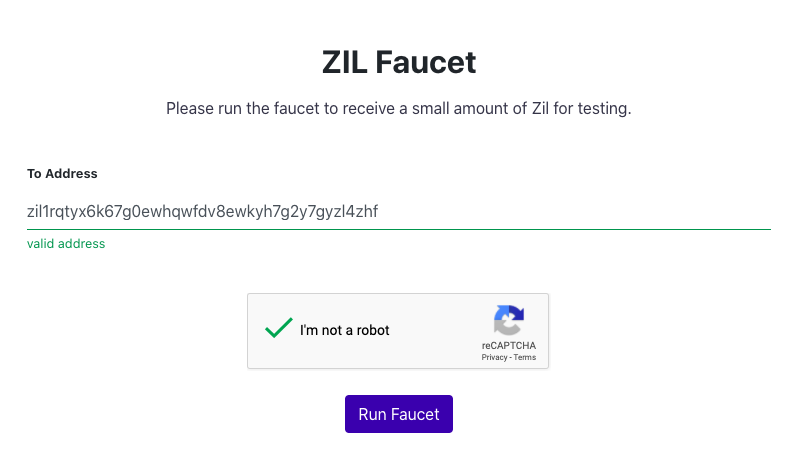Click the "ZIL Faucet" page heading
Image resolution: width=796 pixels, height=463 pixels.
(399, 62)
